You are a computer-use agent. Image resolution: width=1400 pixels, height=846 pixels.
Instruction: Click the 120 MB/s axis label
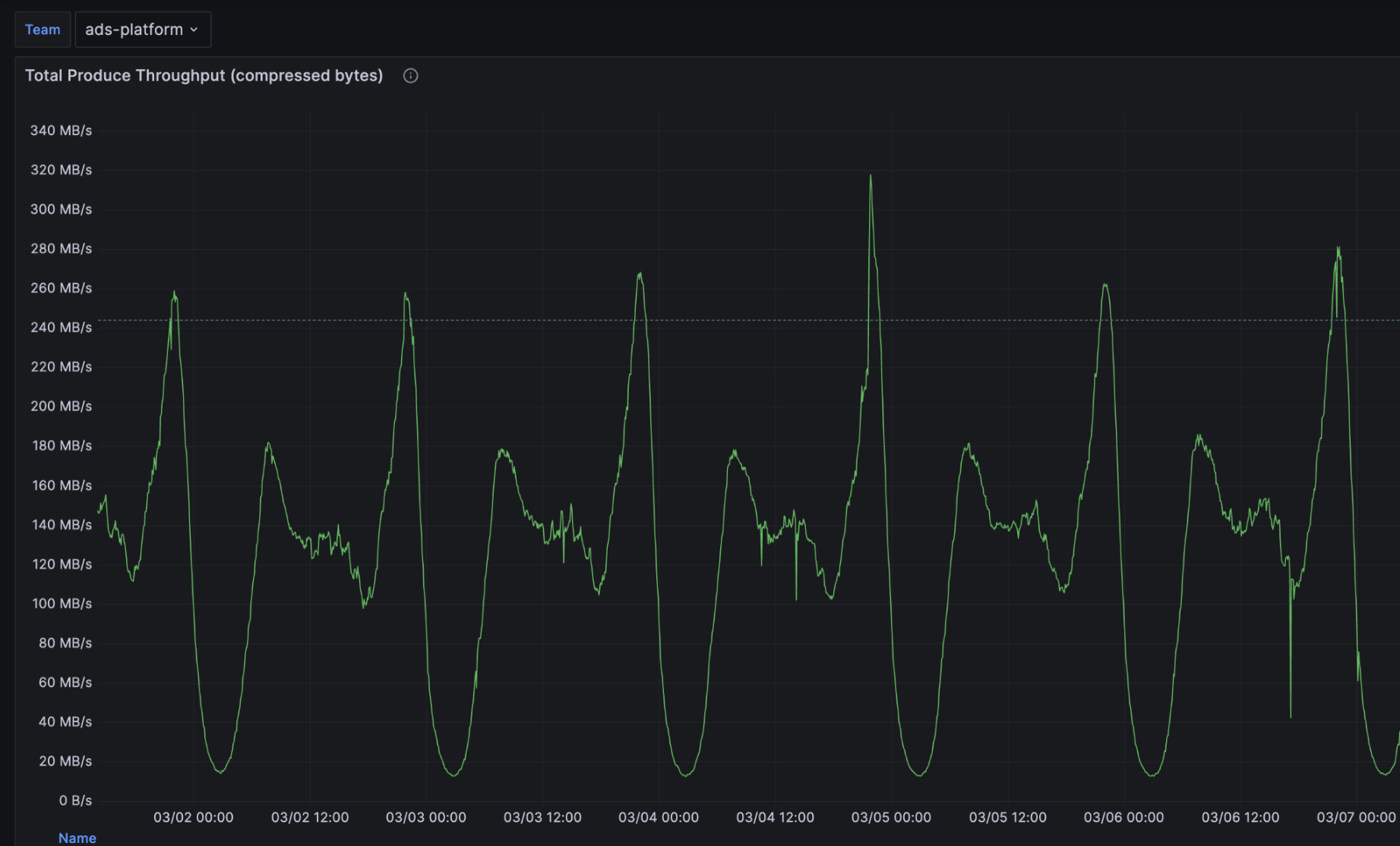(x=62, y=564)
